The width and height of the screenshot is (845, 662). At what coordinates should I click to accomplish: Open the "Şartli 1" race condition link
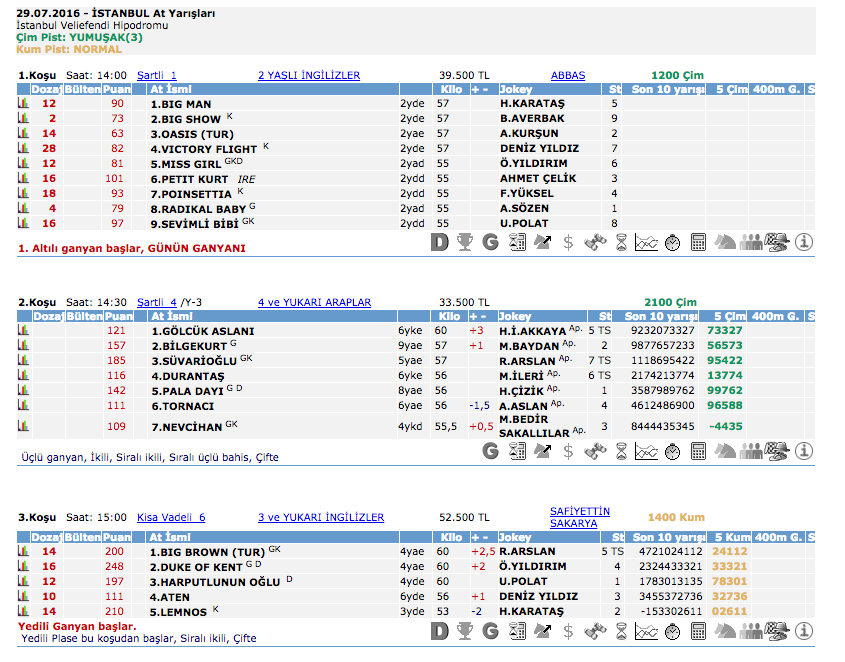pos(156,75)
